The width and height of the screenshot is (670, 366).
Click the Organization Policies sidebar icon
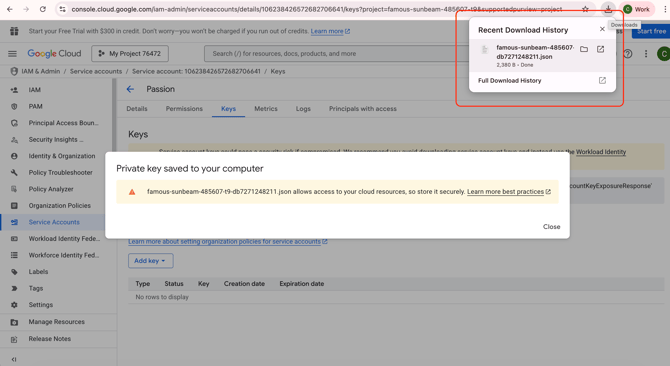pyautogui.click(x=14, y=205)
